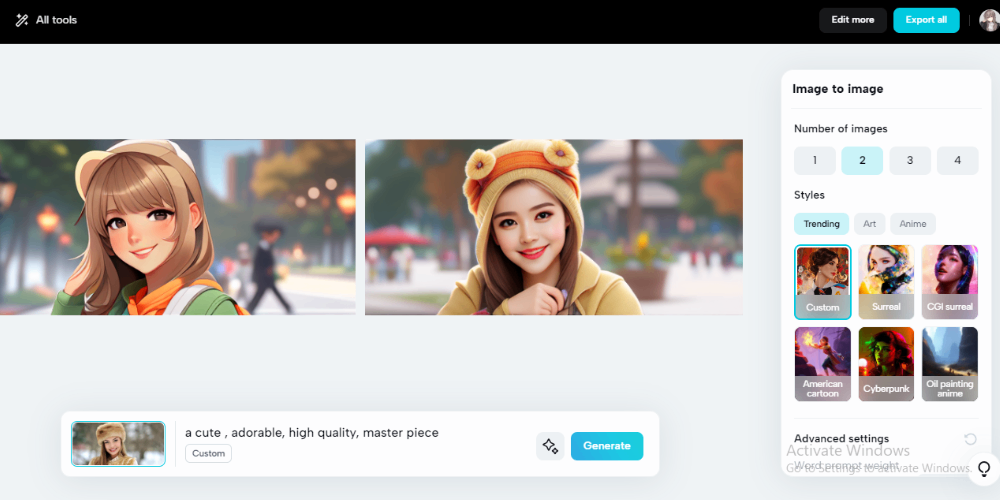This screenshot has height=500, width=1000.
Task: Click the Custom style tag under prompt
Action: (x=209, y=453)
